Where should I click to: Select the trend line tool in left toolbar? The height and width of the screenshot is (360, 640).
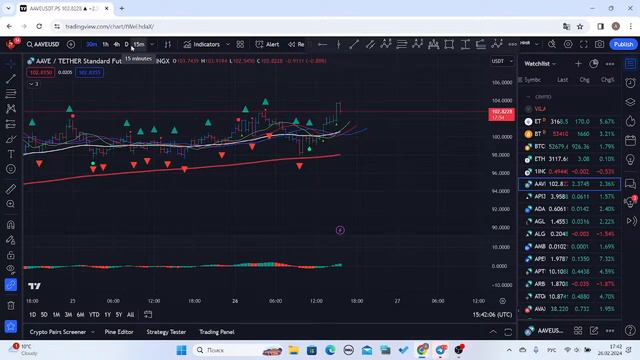click(x=11, y=78)
